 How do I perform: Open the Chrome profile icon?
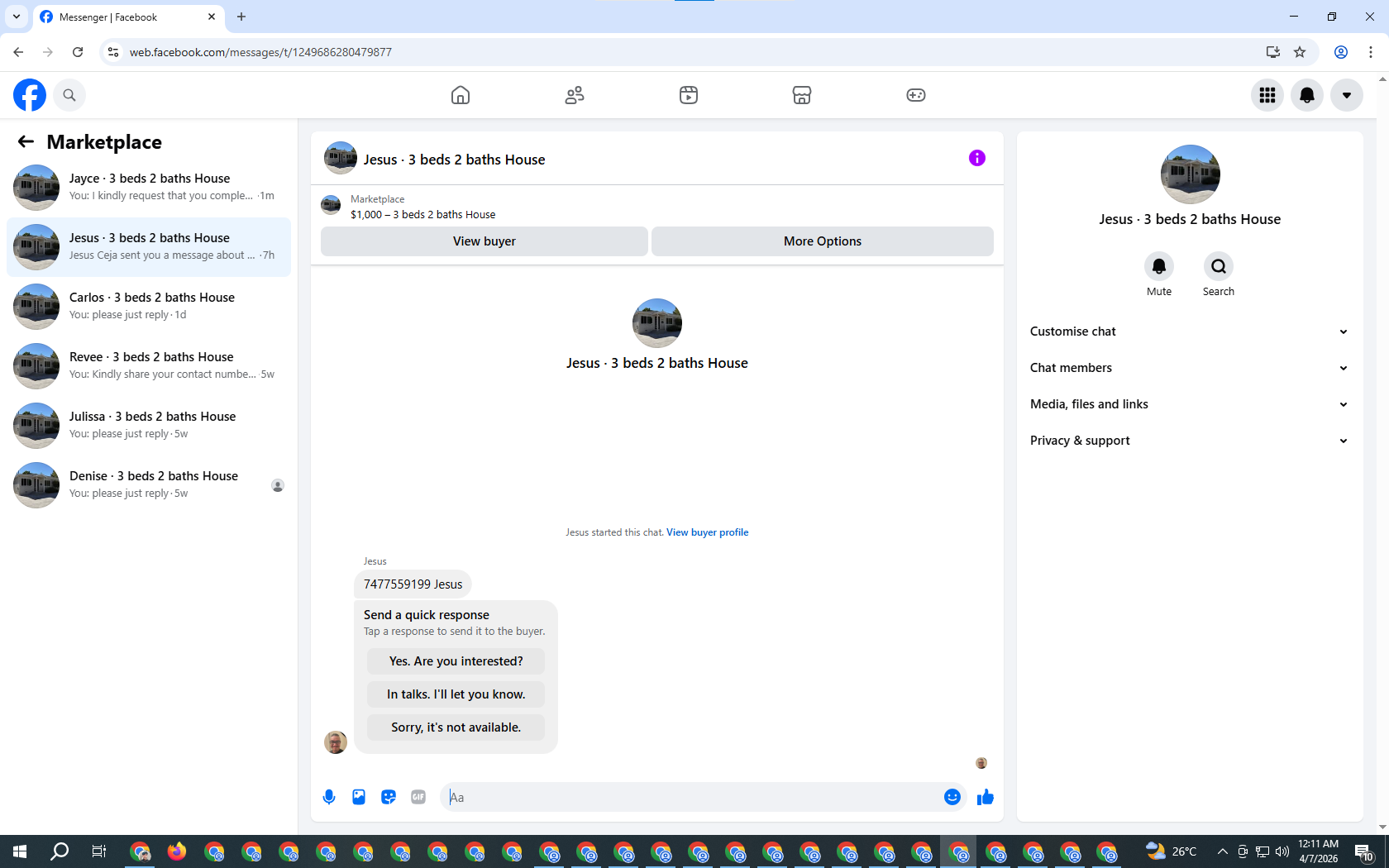click(x=1341, y=52)
